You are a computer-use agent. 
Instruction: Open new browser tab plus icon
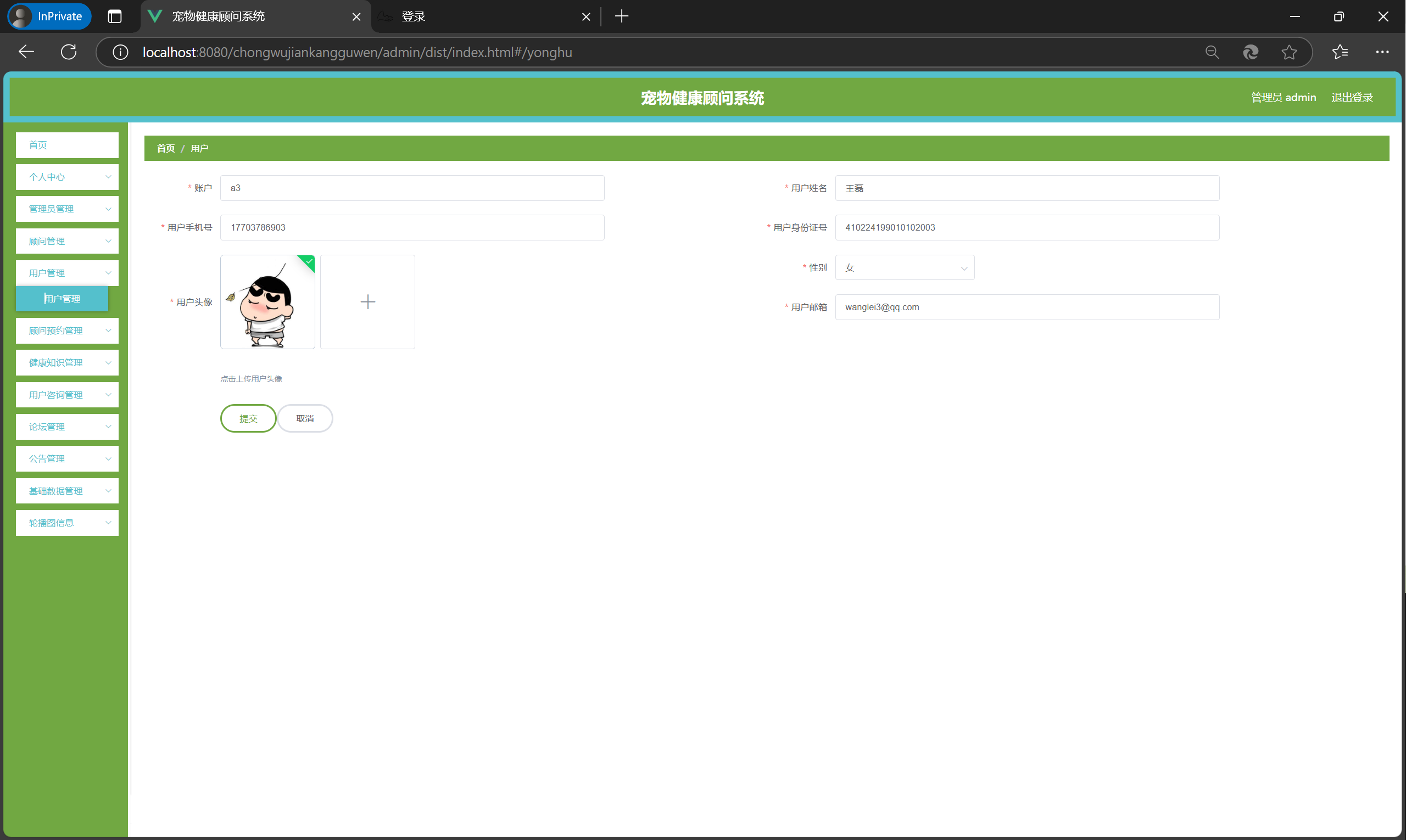coord(622,16)
